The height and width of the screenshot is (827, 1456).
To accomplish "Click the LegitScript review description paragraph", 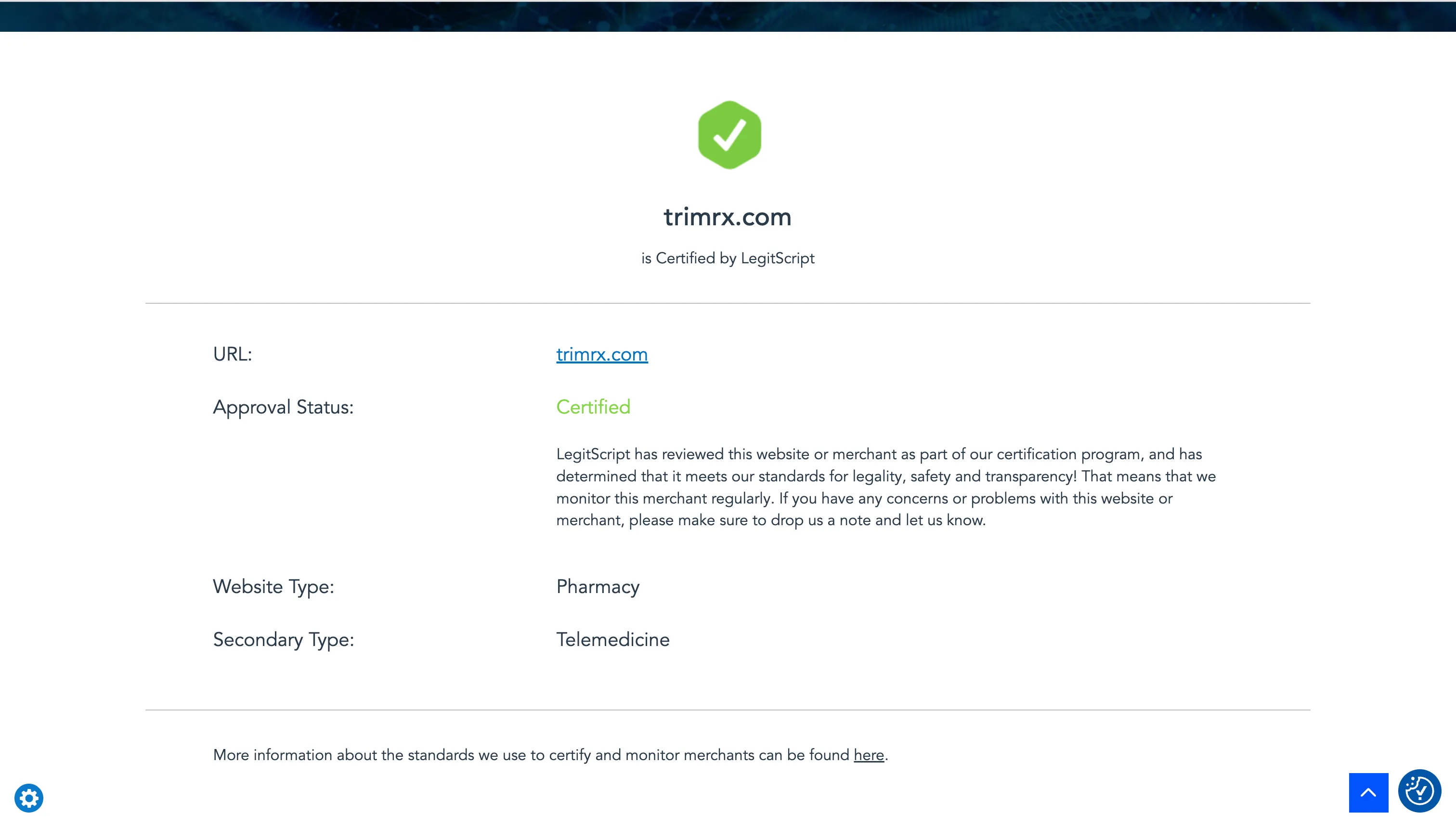I will coord(885,487).
